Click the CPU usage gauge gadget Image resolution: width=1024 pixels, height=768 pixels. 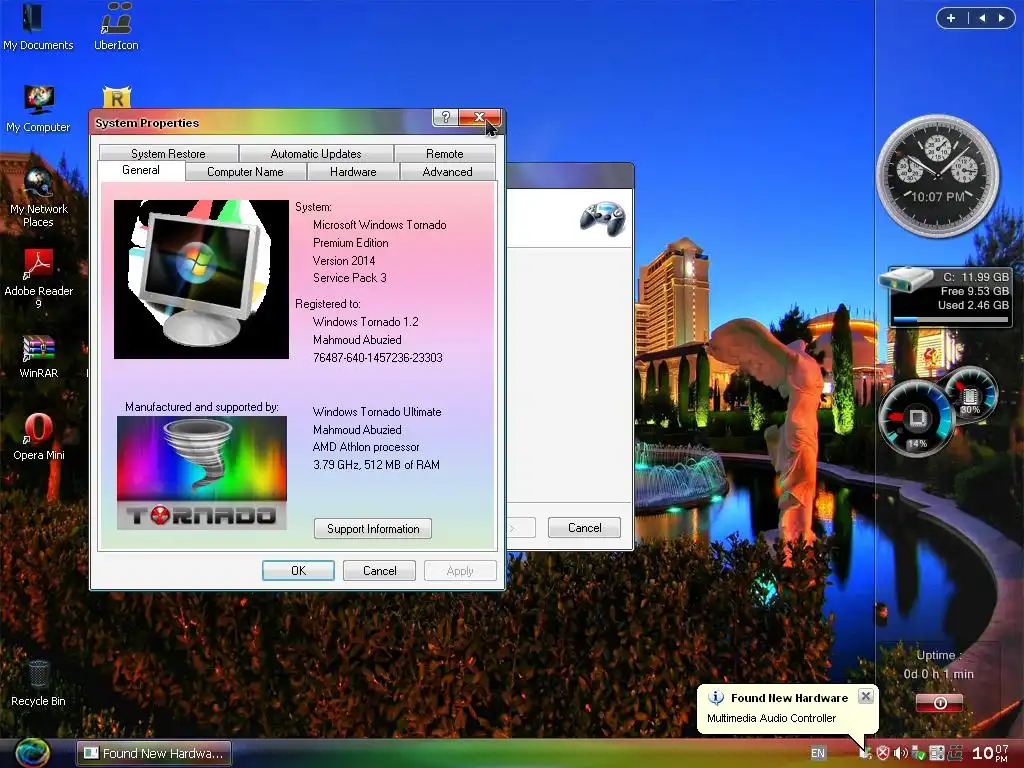click(x=916, y=419)
